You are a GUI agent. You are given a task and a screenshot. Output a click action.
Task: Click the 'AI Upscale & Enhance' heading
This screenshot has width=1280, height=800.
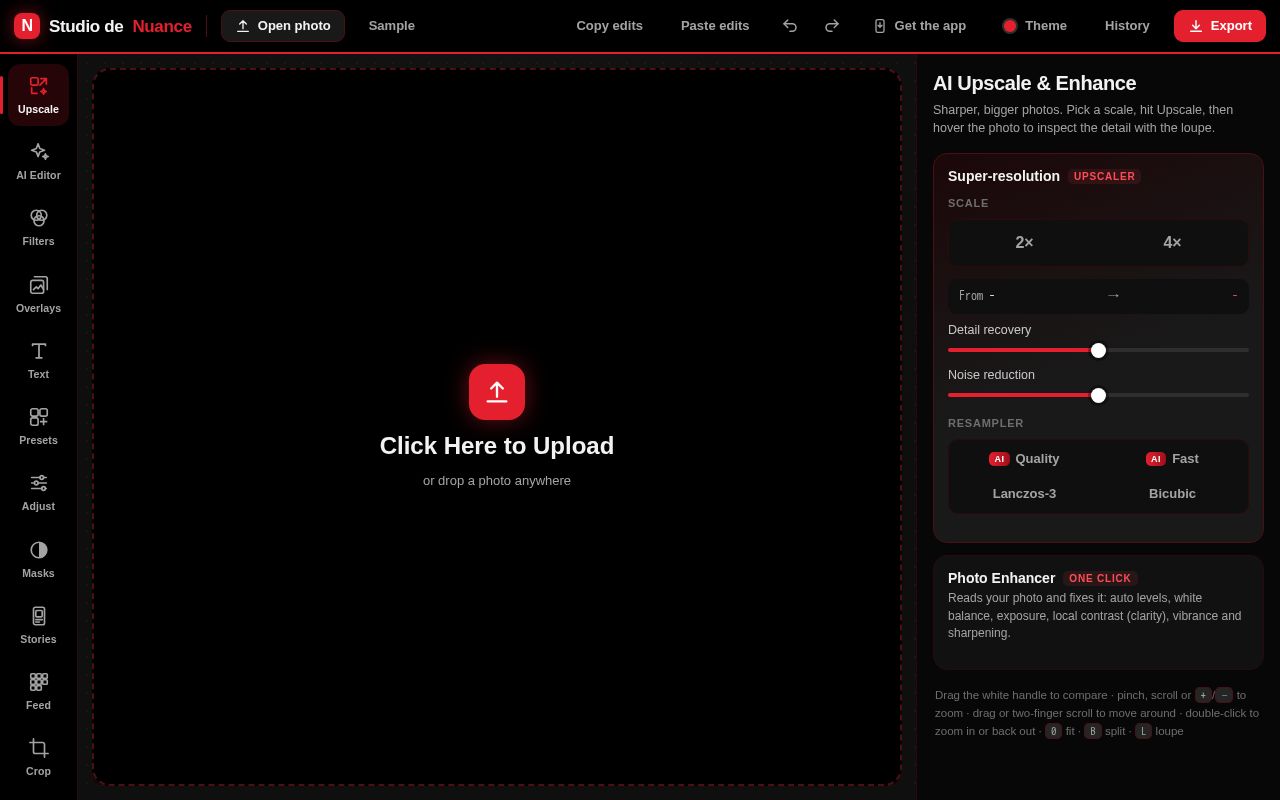(x=1035, y=83)
